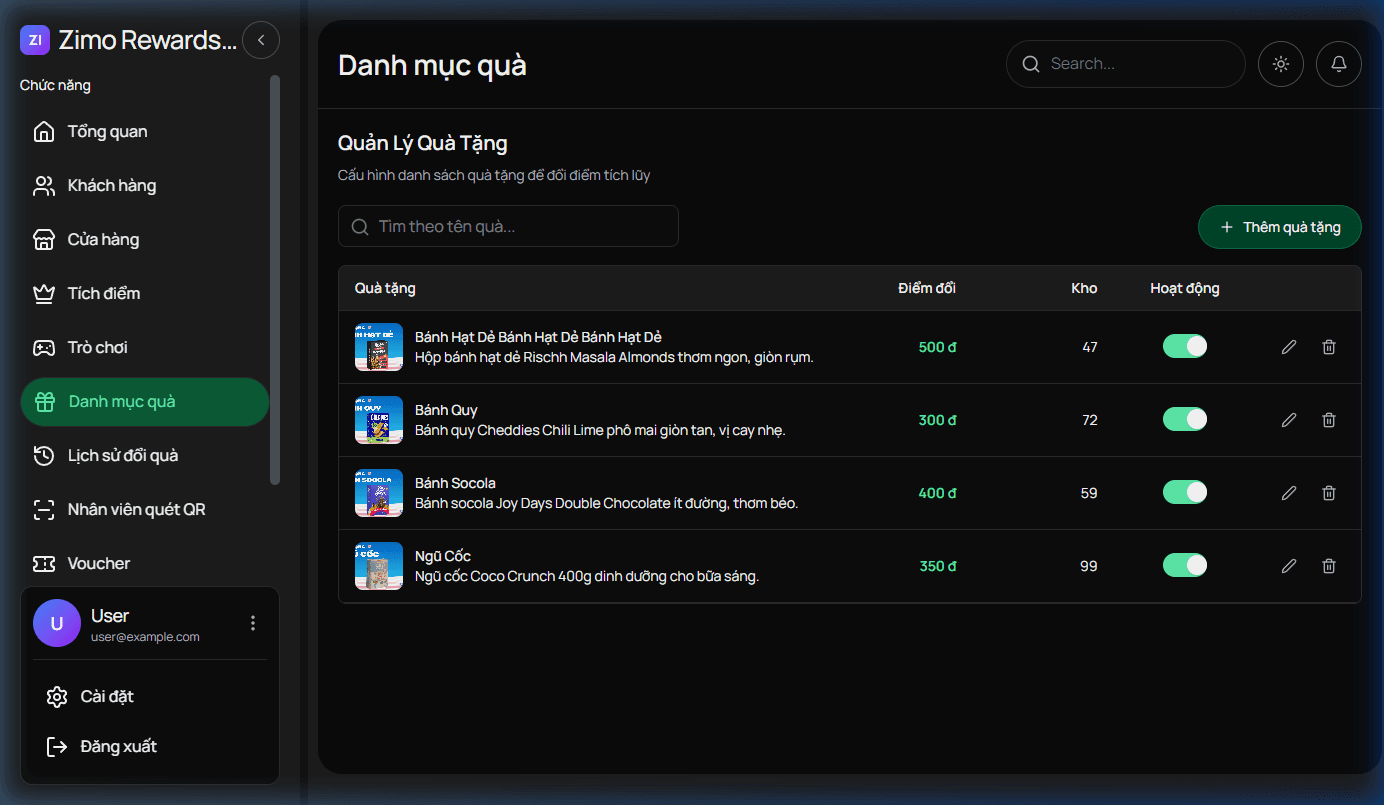Edit the Bánh Socola gift entry
The image size is (1384, 805).
click(1289, 493)
